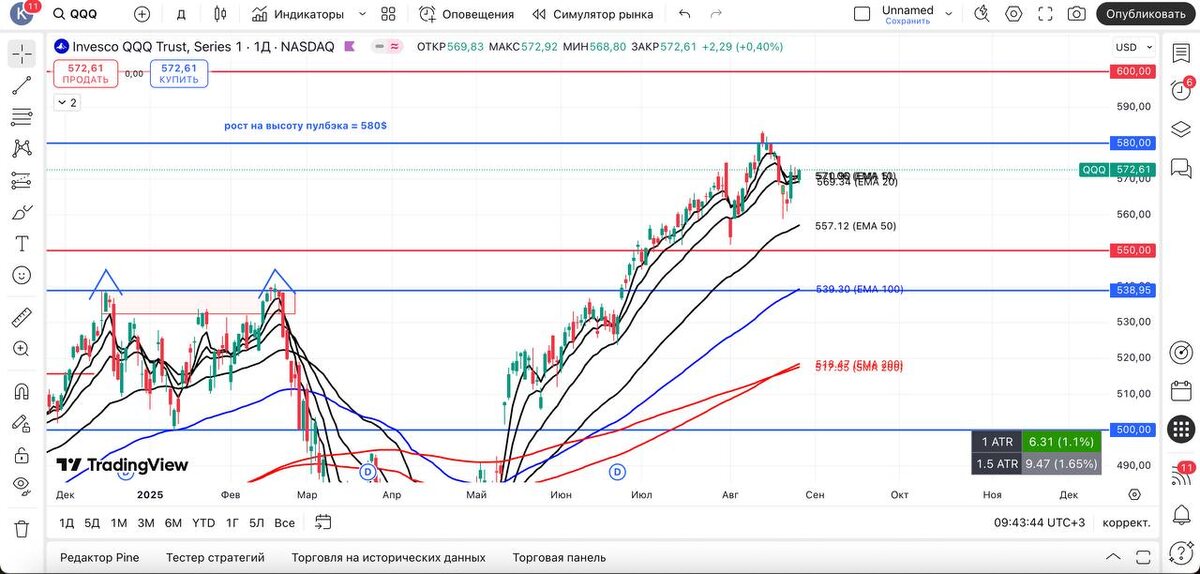1200x574 pixels.
Task: Open the target-shaped ideas stream icon
Action: (1180, 352)
